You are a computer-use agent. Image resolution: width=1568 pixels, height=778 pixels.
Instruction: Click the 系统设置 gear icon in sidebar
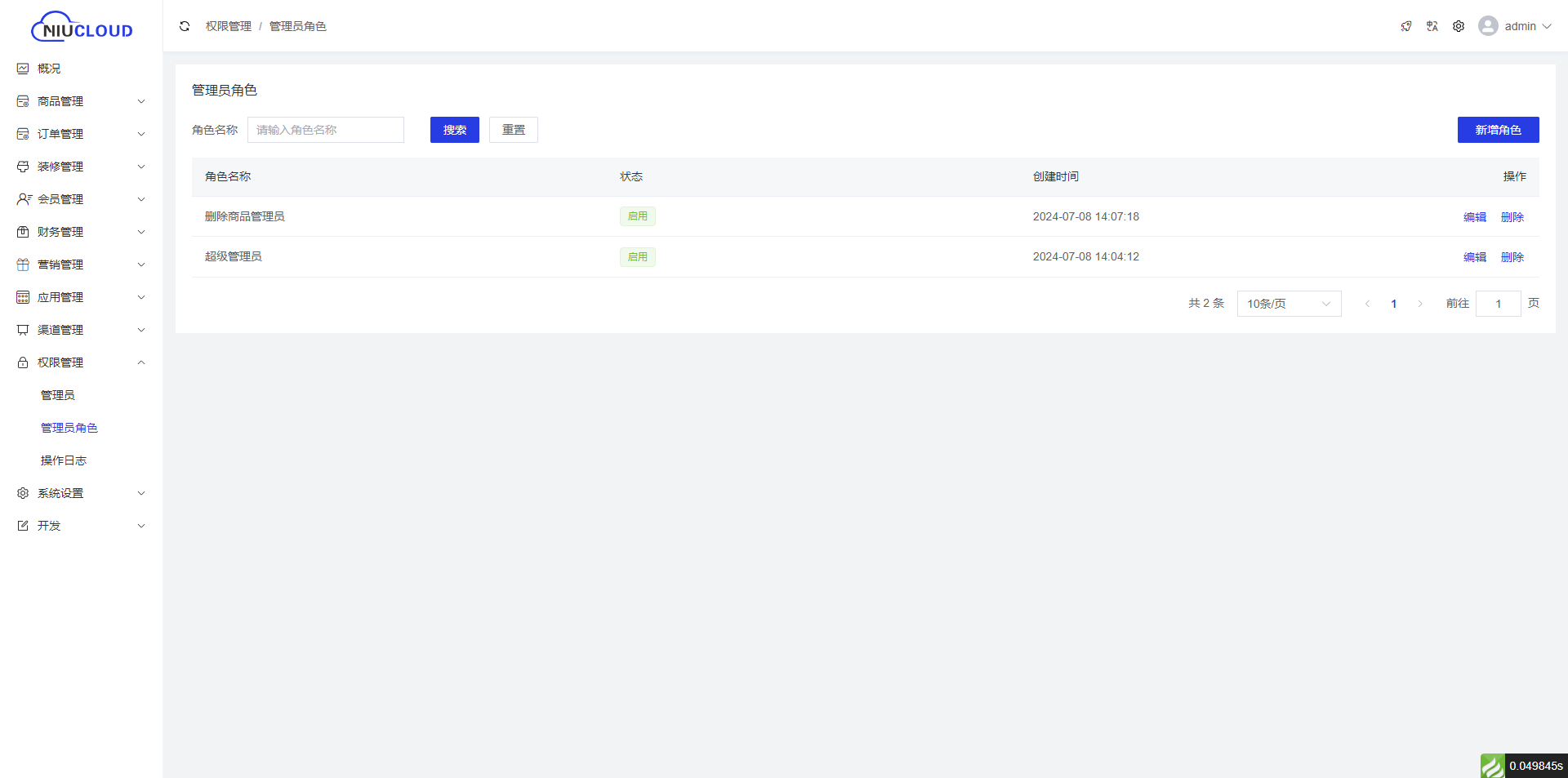(23, 493)
